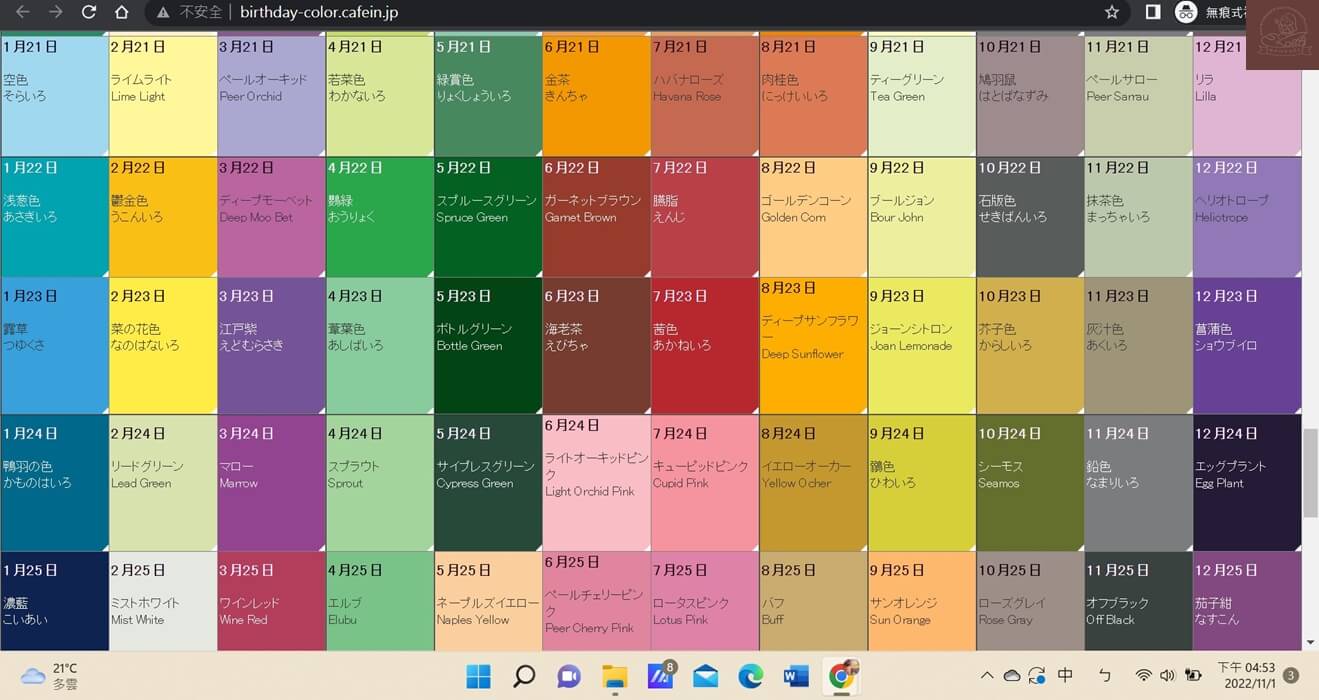Go to the browser home page

click(121, 13)
